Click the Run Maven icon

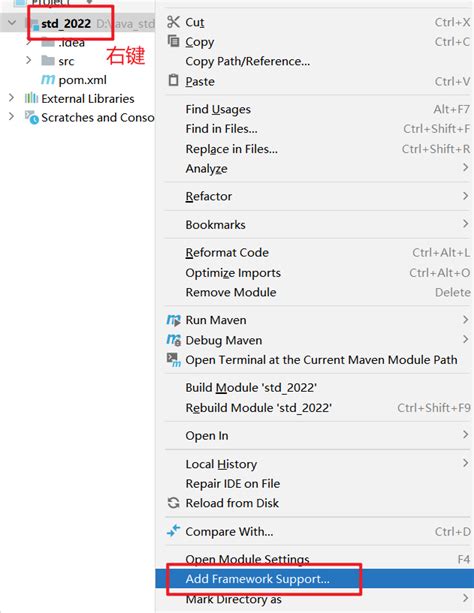tap(174, 320)
